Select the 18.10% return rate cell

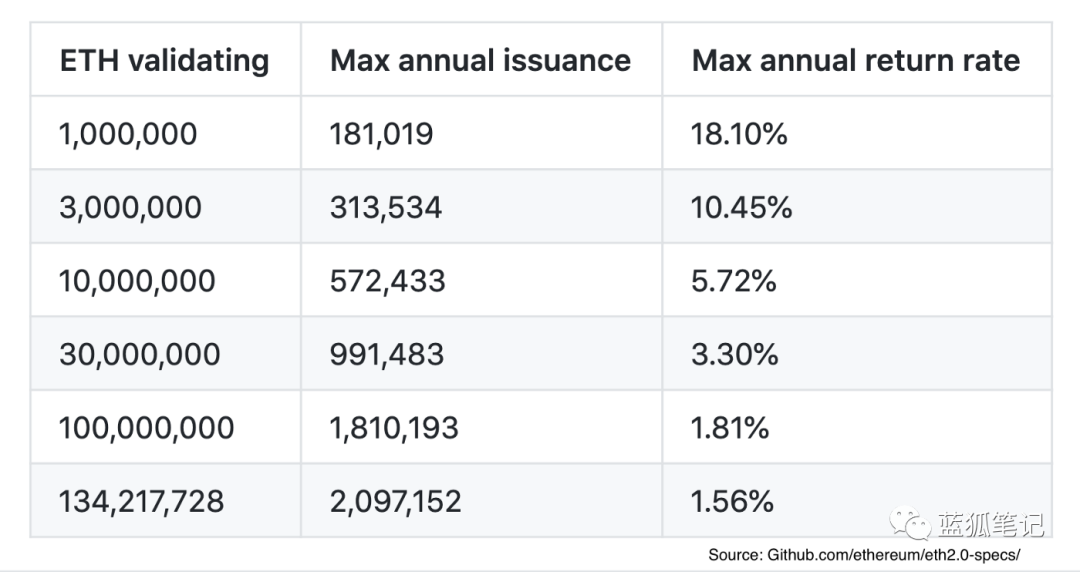pyautogui.click(x=739, y=134)
